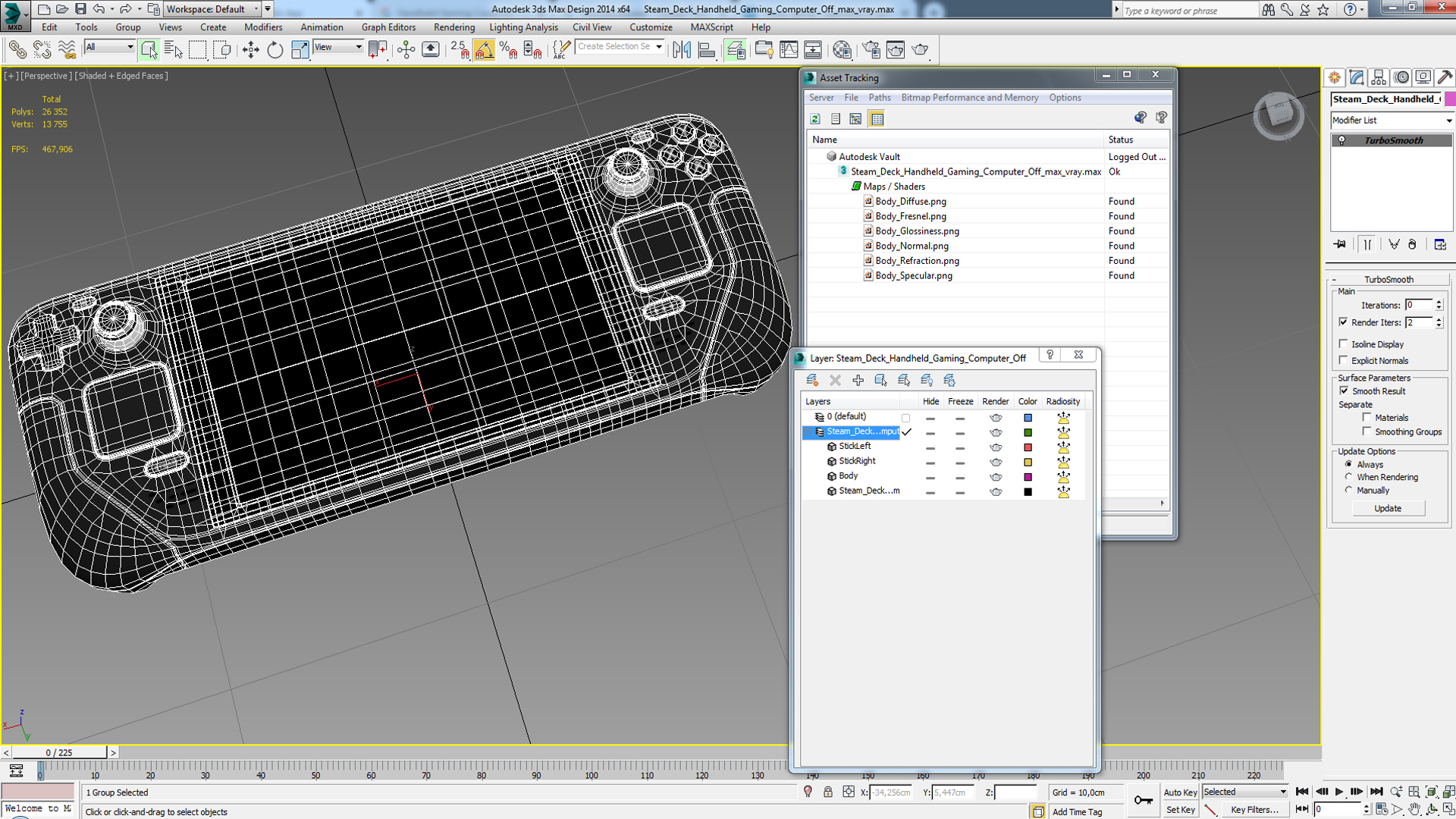Enable Explicit Normals checkbox
This screenshot has height=819, width=1456.
click(1344, 360)
